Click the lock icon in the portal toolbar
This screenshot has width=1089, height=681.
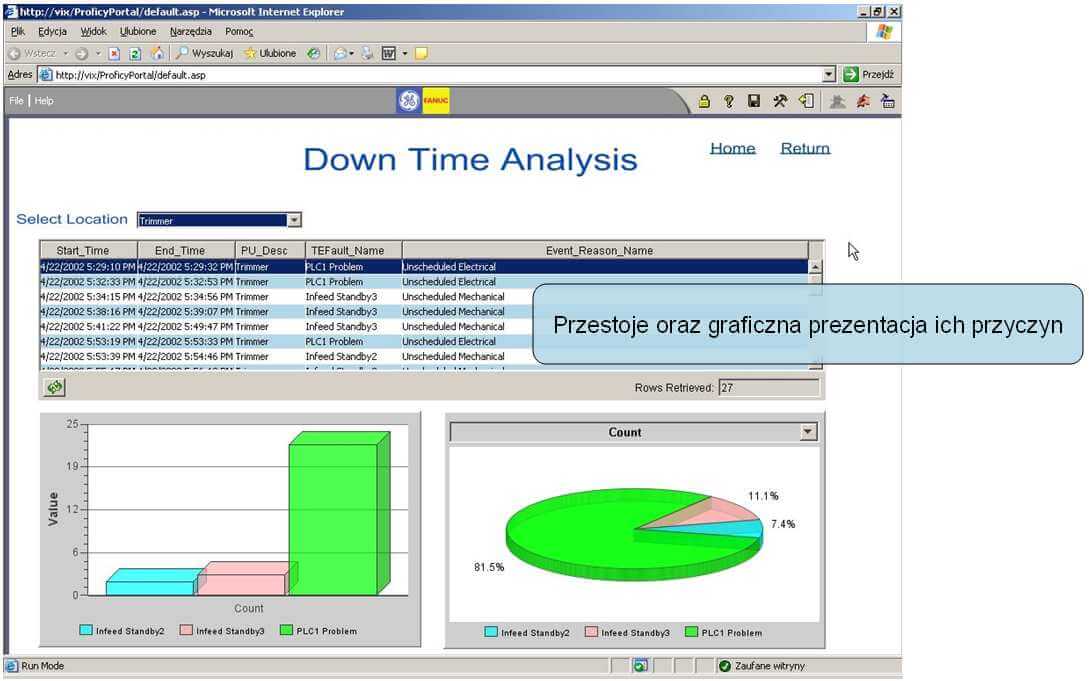tap(704, 101)
